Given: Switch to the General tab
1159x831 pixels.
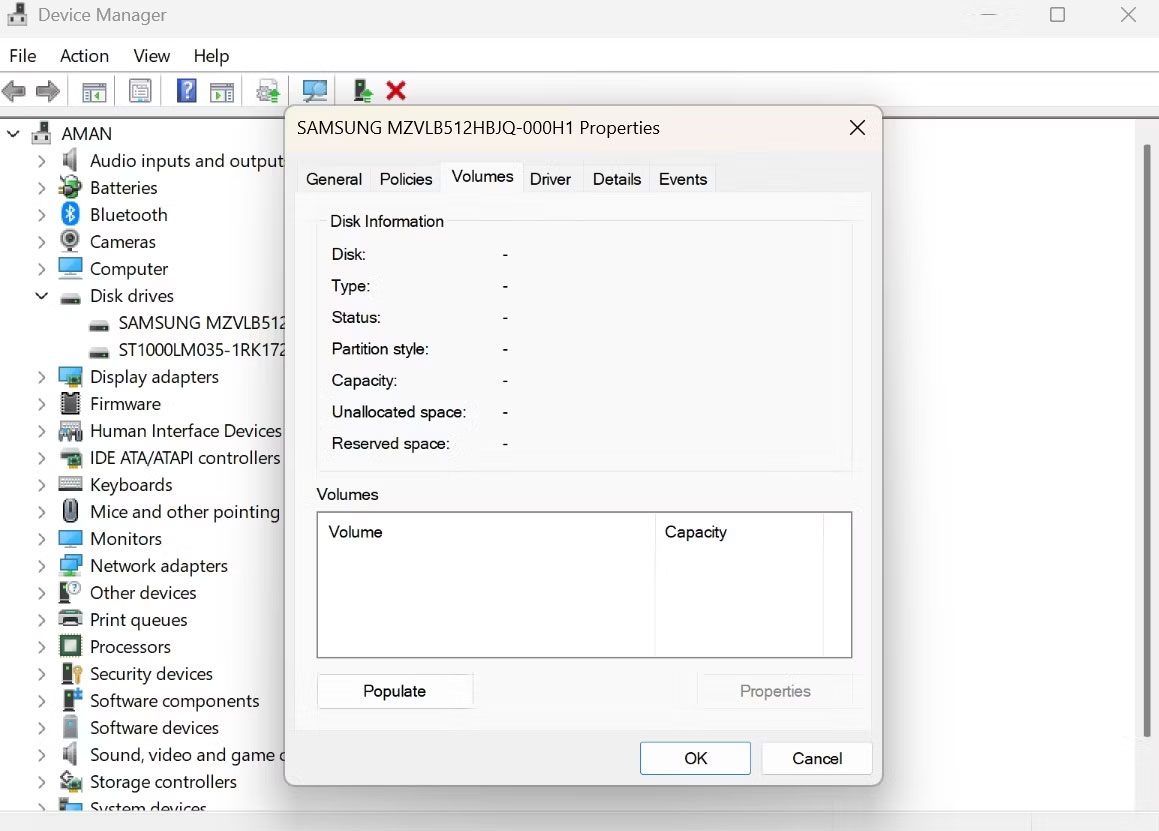Looking at the screenshot, I should pyautogui.click(x=334, y=179).
